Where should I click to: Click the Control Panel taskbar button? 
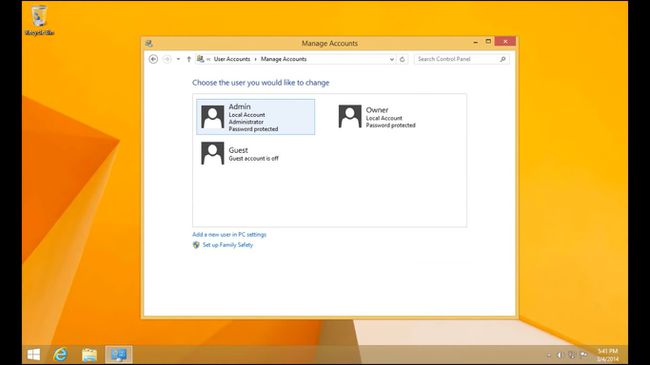119,355
